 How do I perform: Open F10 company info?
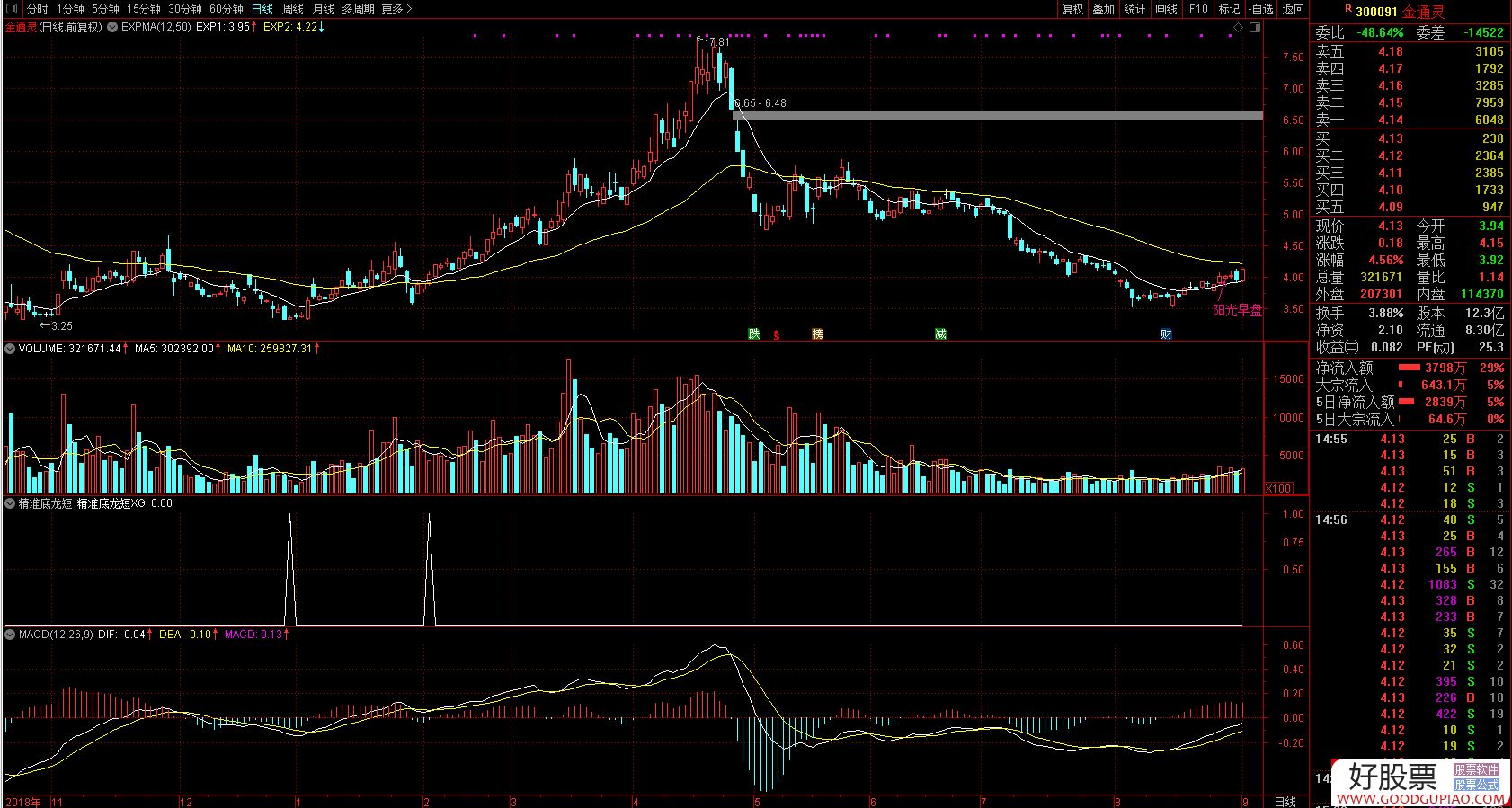(x=1198, y=9)
